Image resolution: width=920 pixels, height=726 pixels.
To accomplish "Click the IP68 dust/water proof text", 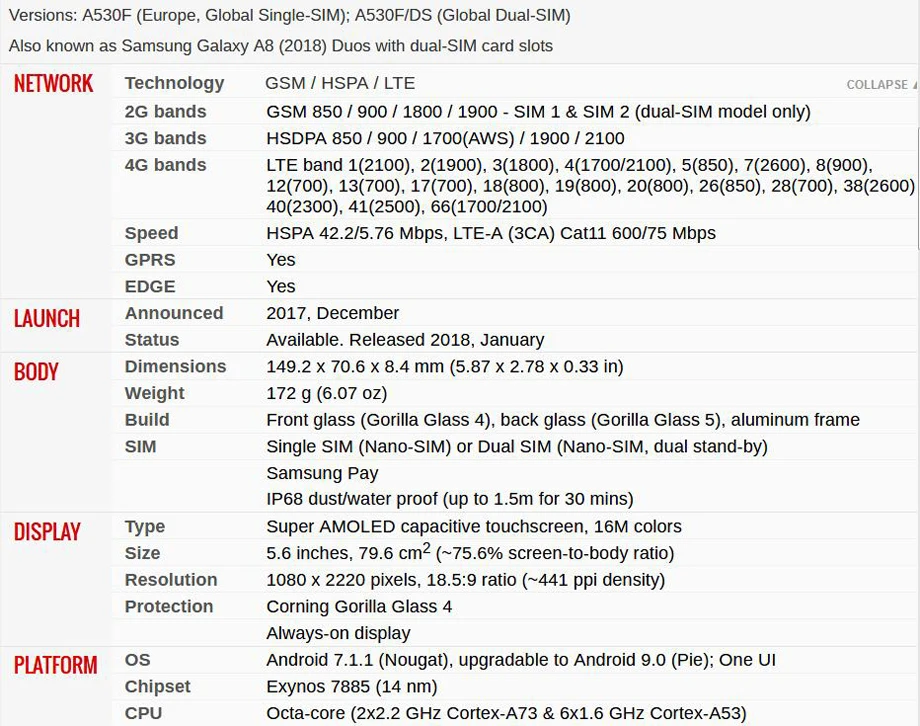I will click(449, 499).
